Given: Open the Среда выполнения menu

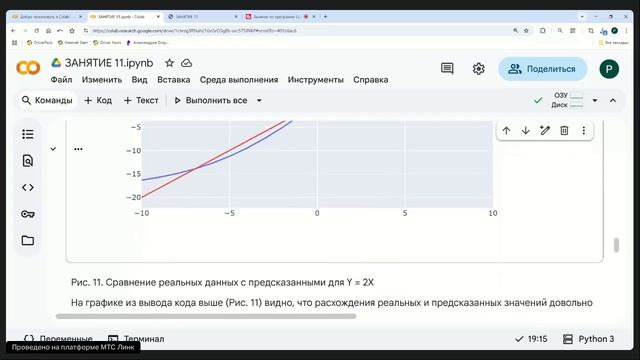Looking at the screenshot, I should (239, 80).
